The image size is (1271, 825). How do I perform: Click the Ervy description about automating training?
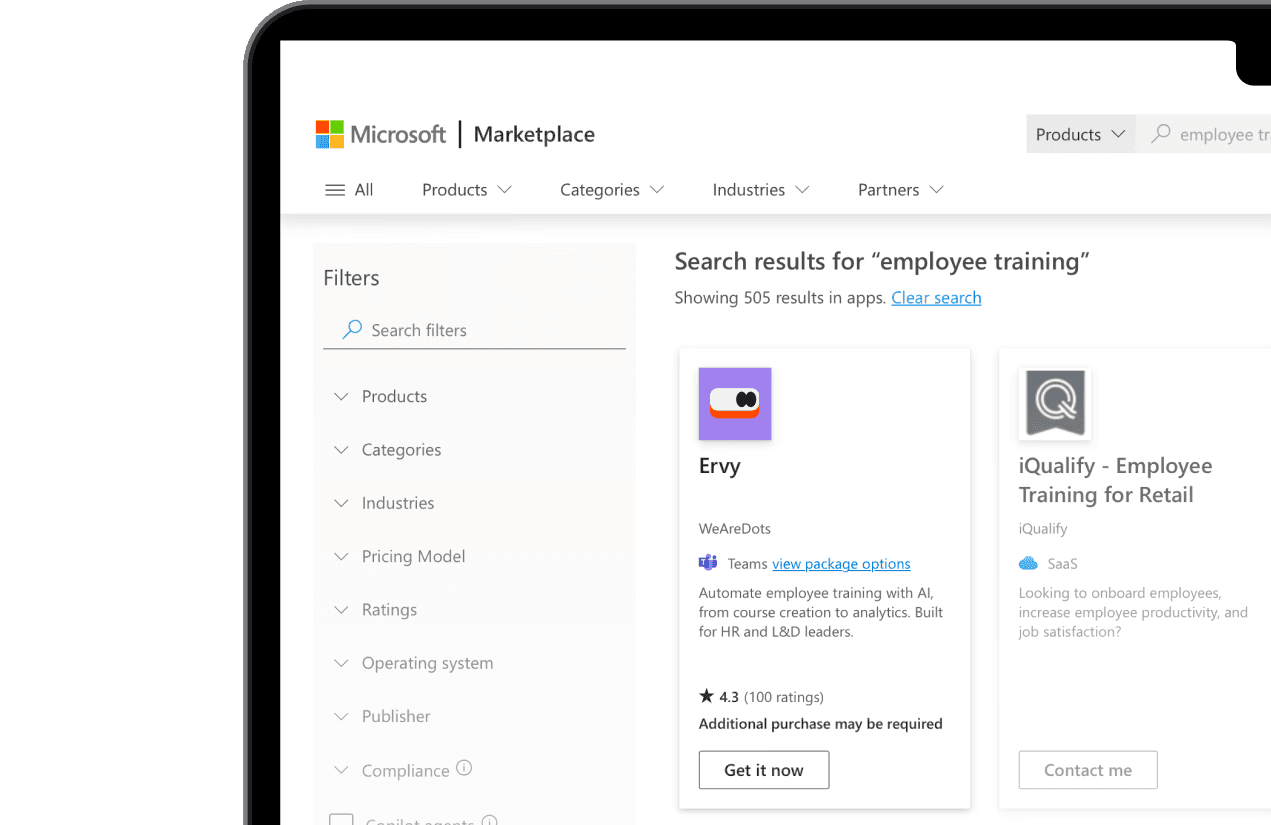click(821, 612)
